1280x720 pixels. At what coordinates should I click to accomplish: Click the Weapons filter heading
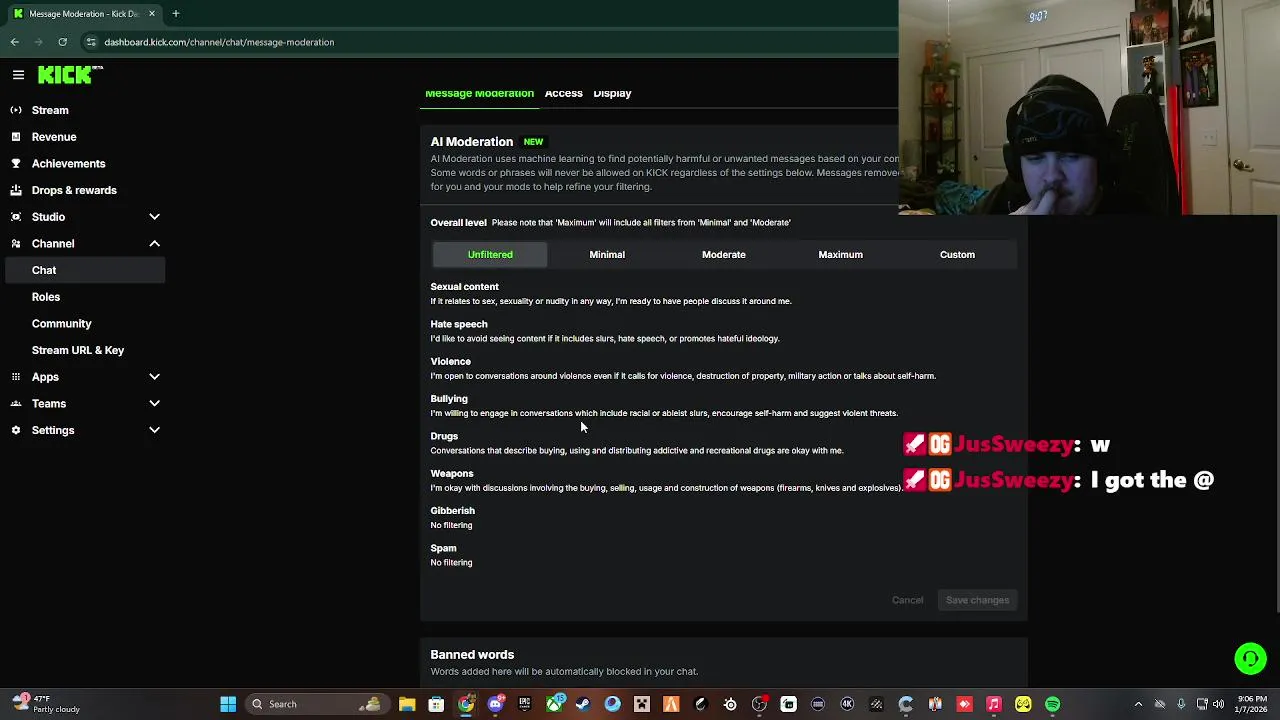pos(452,473)
